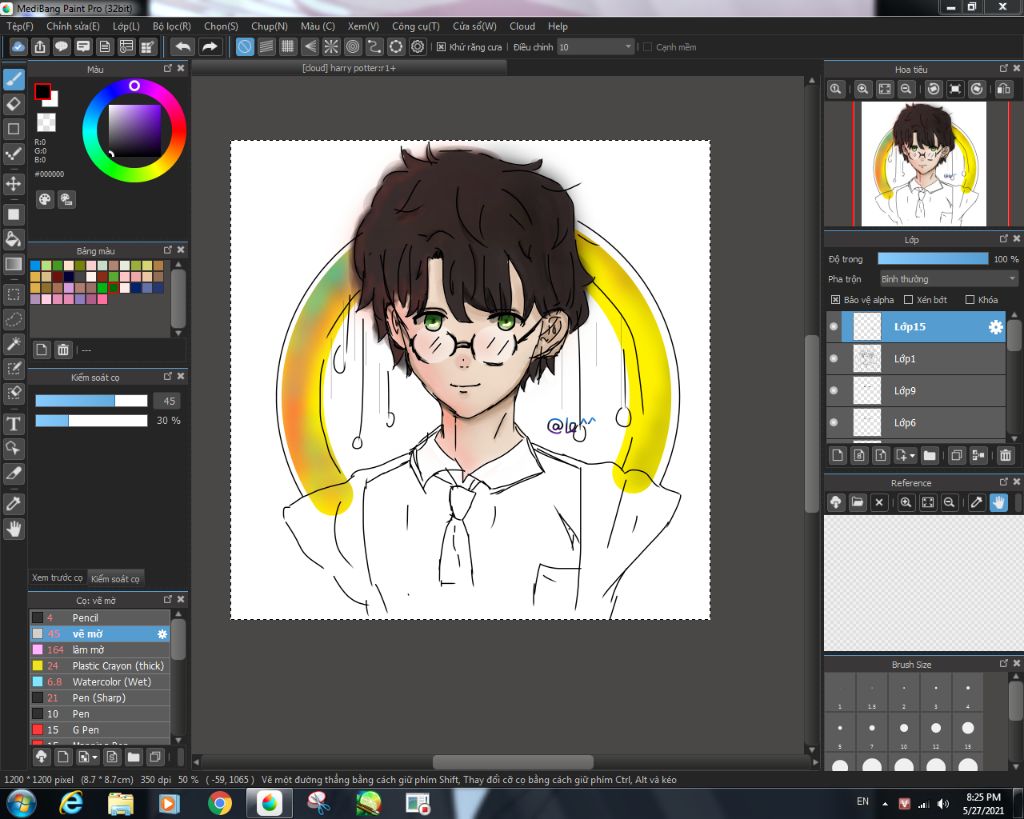Click the Undo arrow in the toolbar
Viewport: 1024px width, 819px height.
pos(183,47)
